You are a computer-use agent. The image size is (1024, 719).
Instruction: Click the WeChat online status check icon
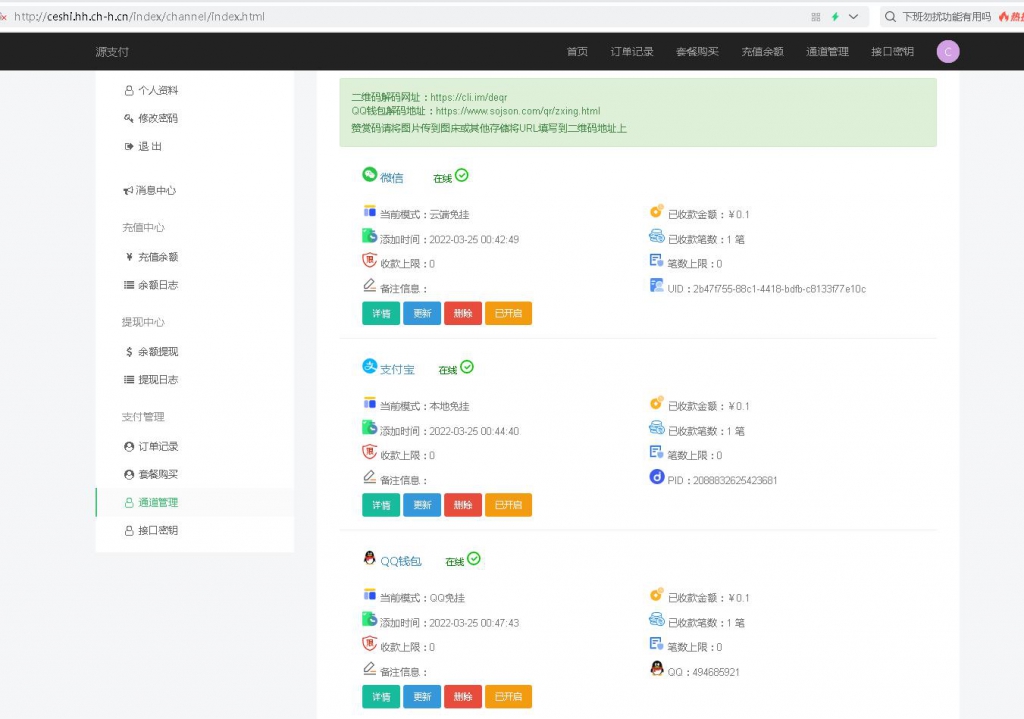(462, 175)
